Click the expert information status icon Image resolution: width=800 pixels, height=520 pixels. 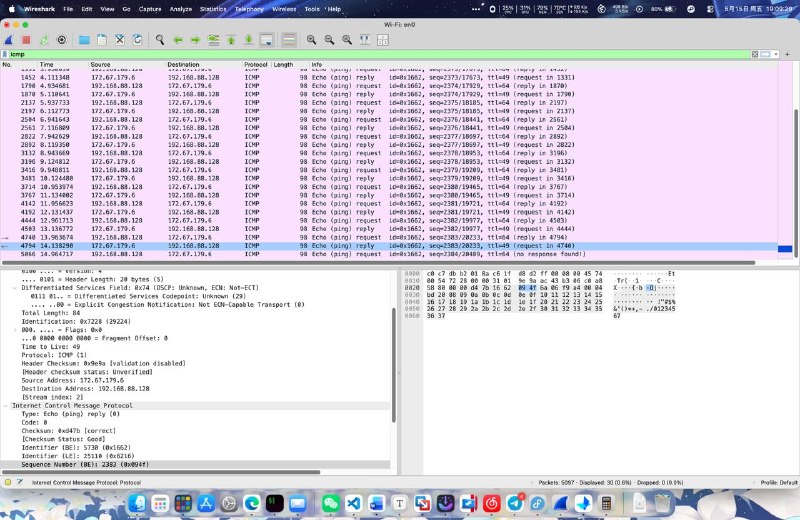[x=8, y=482]
